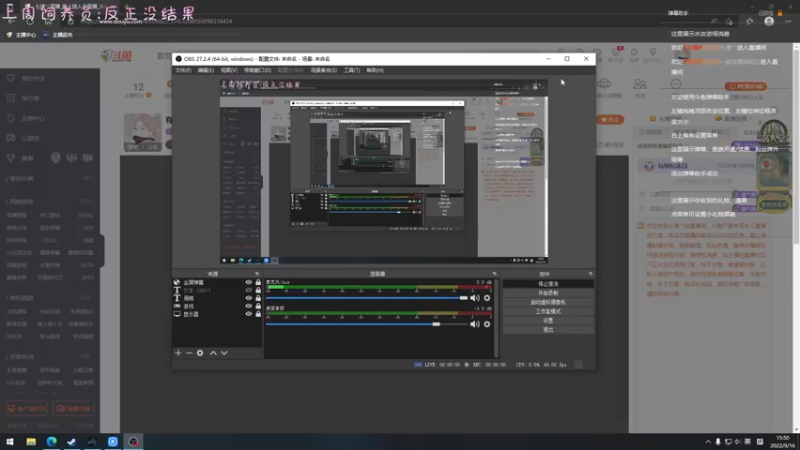800x450 pixels.
Task: Open the 停靠窗口(D) menu in OBS
Action: (x=258, y=70)
